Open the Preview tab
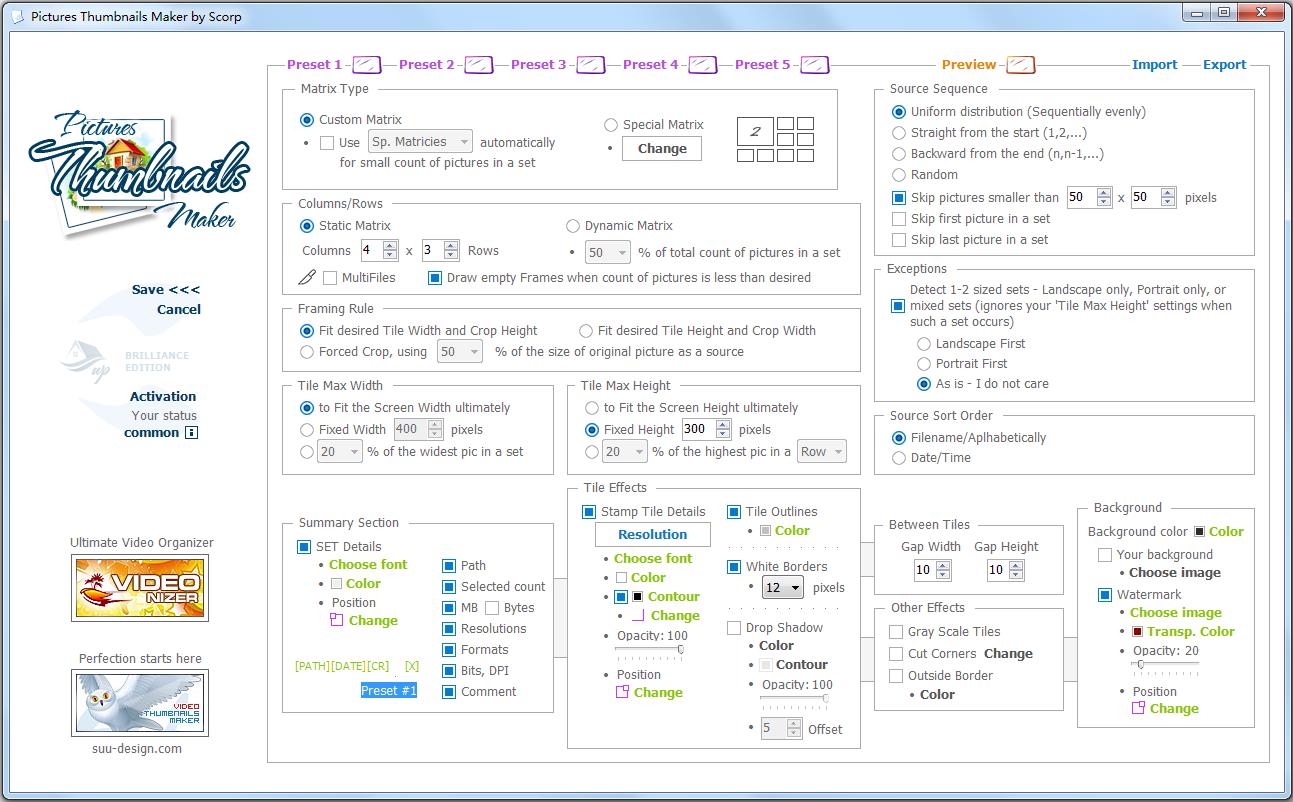 coord(969,65)
